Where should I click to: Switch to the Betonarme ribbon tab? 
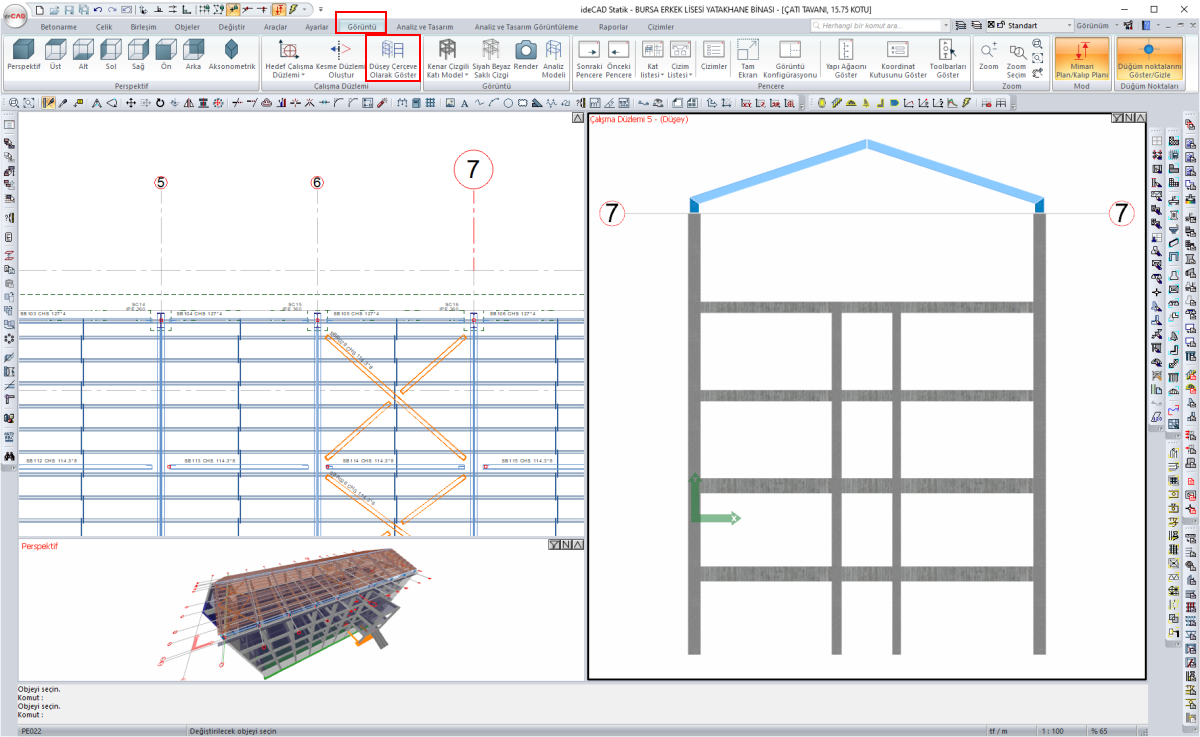point(59,27)
